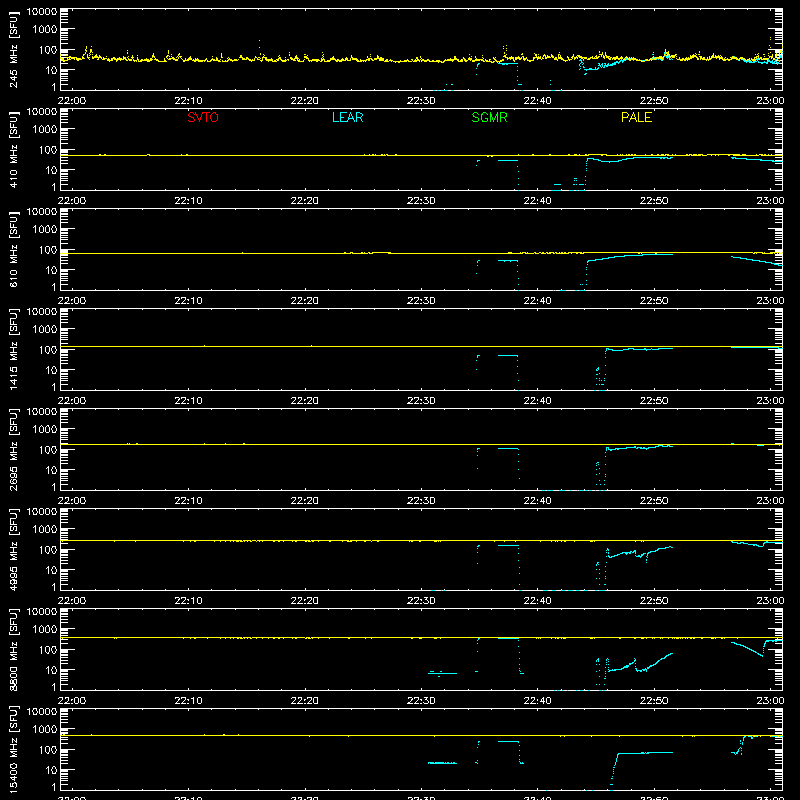
Task: Click the 10 tick of the 8800 MHz panel
Action: click(x=51, y=670)
